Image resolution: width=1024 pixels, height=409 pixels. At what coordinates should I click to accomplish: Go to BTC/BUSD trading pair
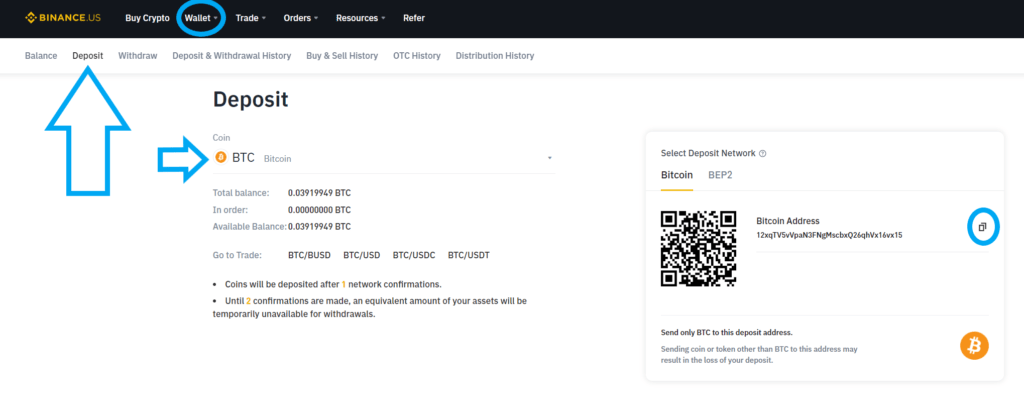310,255
